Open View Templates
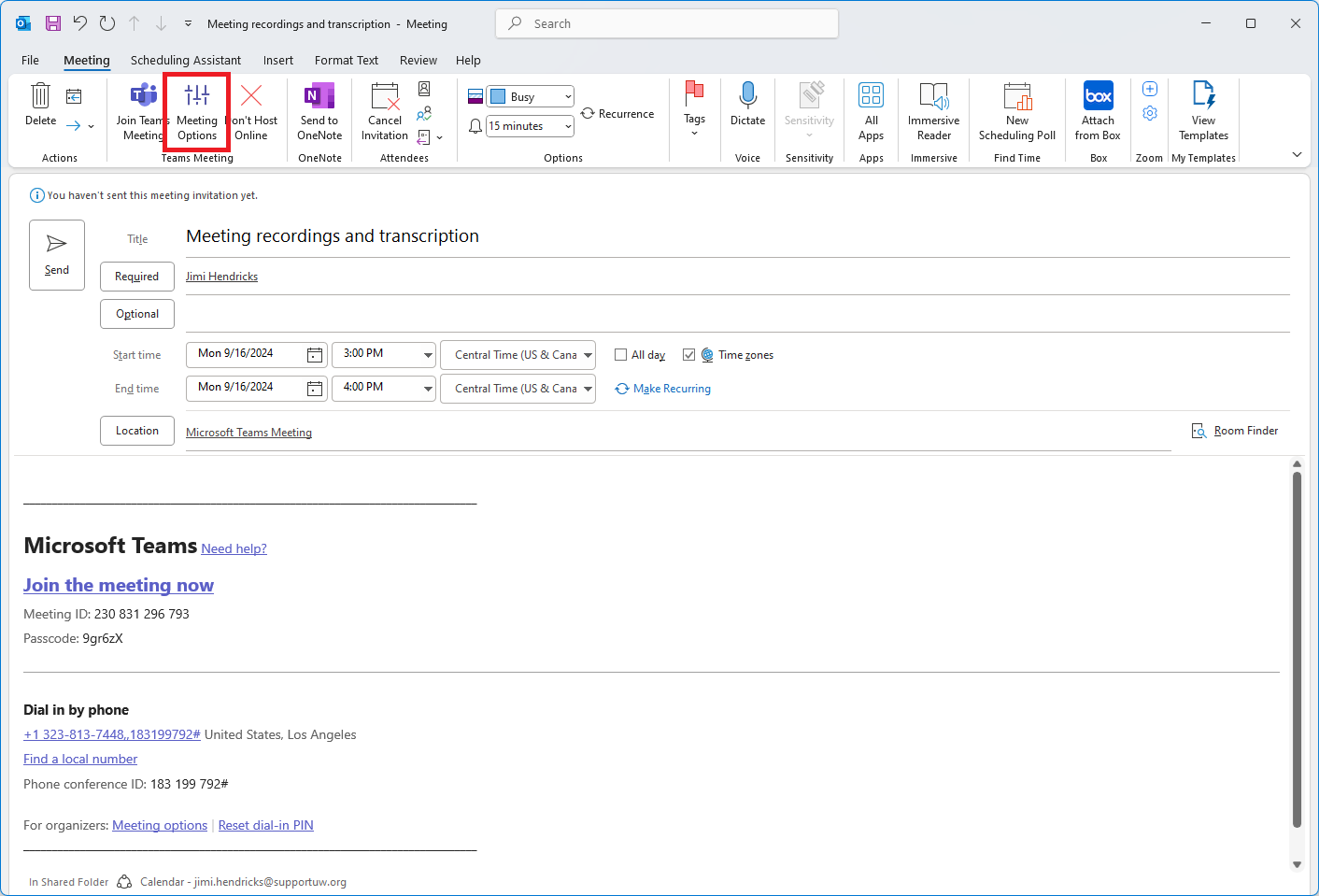 pos(1203,112)
